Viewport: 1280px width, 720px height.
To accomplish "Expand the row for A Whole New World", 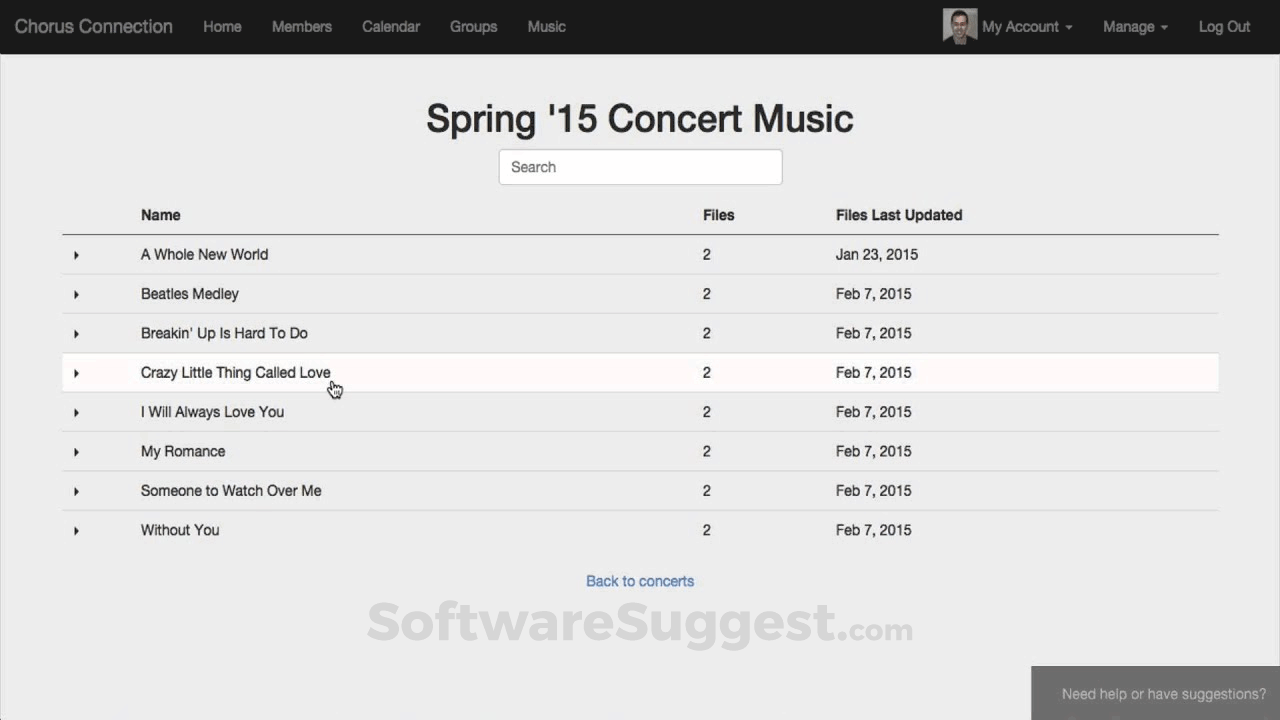I will [x=76, y=255].
